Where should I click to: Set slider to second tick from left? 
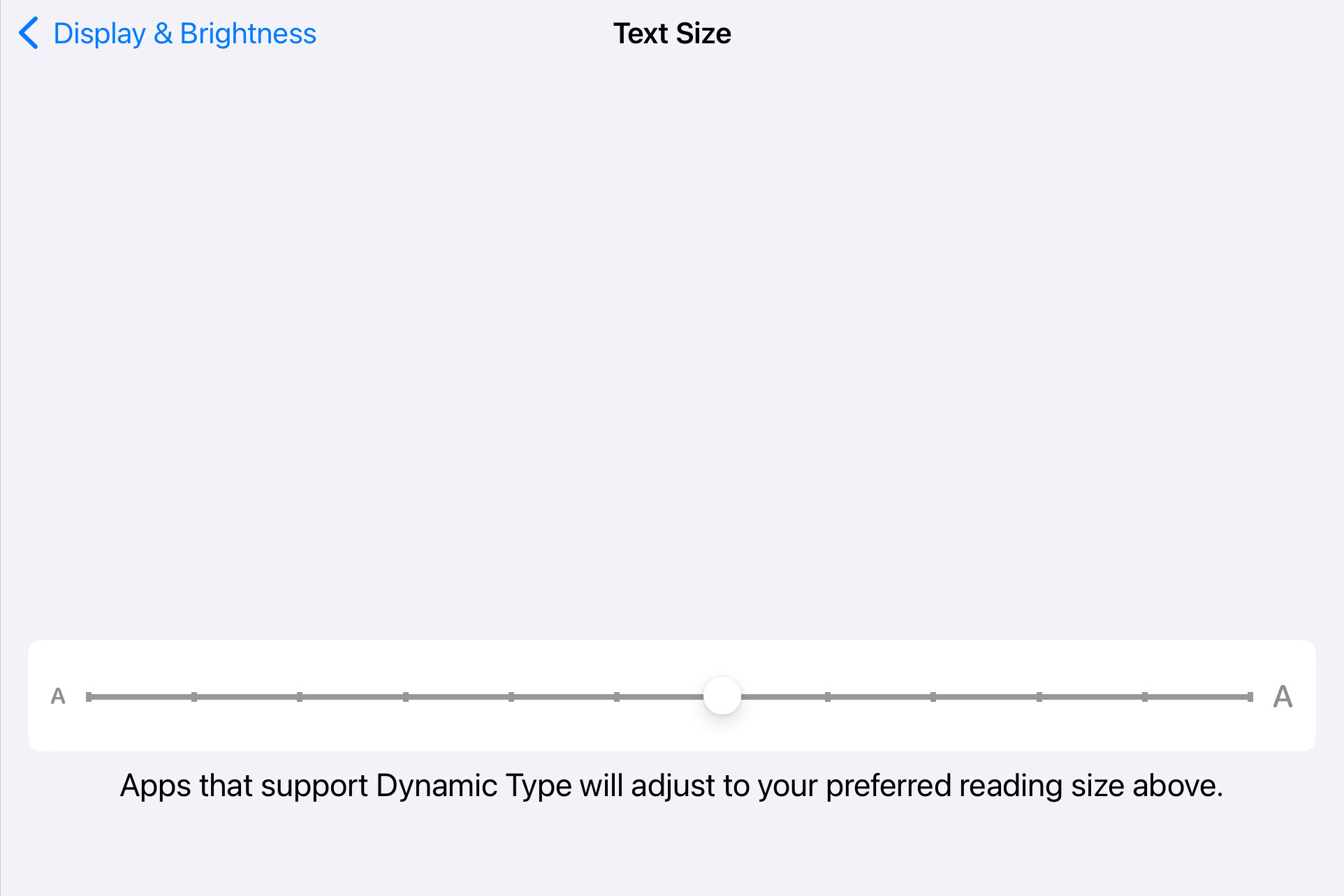coord(194,697)
